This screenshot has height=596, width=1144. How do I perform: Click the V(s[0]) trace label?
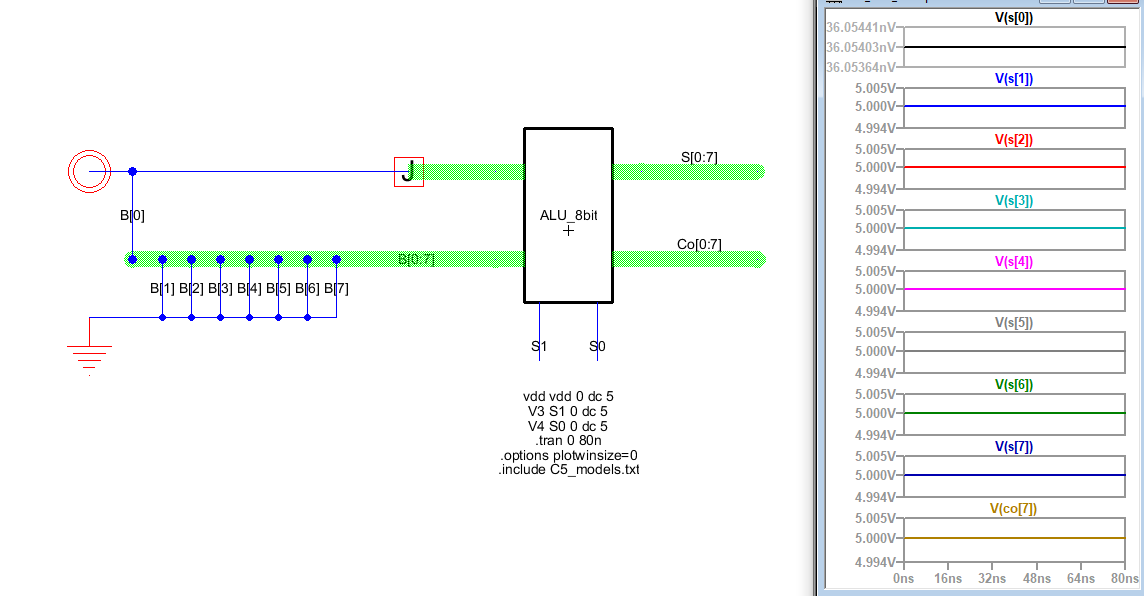[x=1014, y=17]
